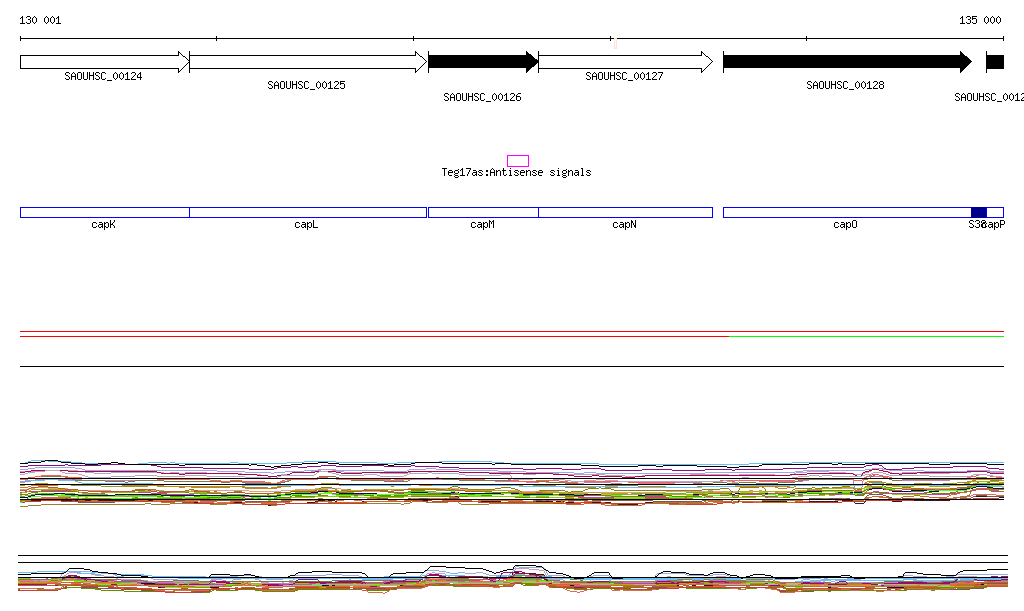Click the capK feature rectangle
This screenshot has height=611, width=1024.
point(104,212)
